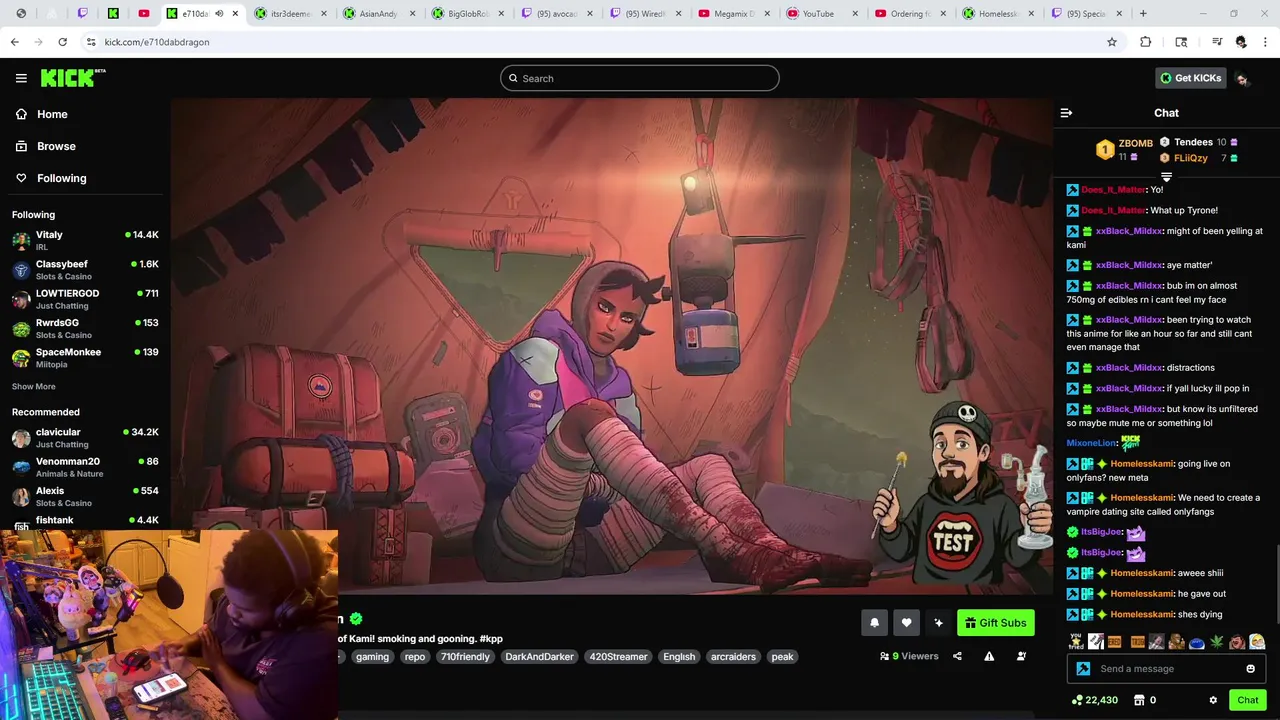Open the emoji picker in chat

[1250, 669]
